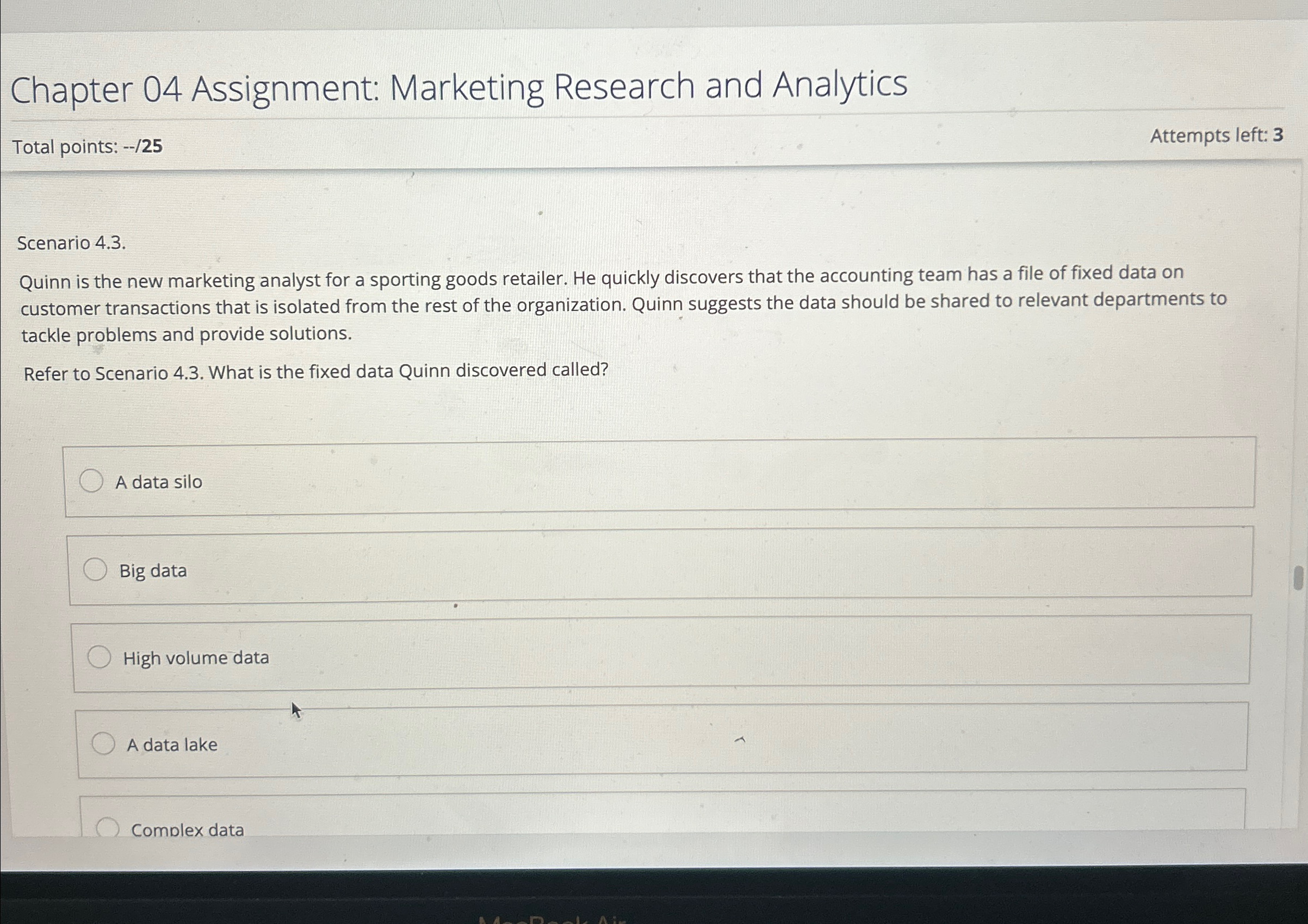
Task: Click inside the quiz content region
Action: pyautogui.click(x=627, y=513)
